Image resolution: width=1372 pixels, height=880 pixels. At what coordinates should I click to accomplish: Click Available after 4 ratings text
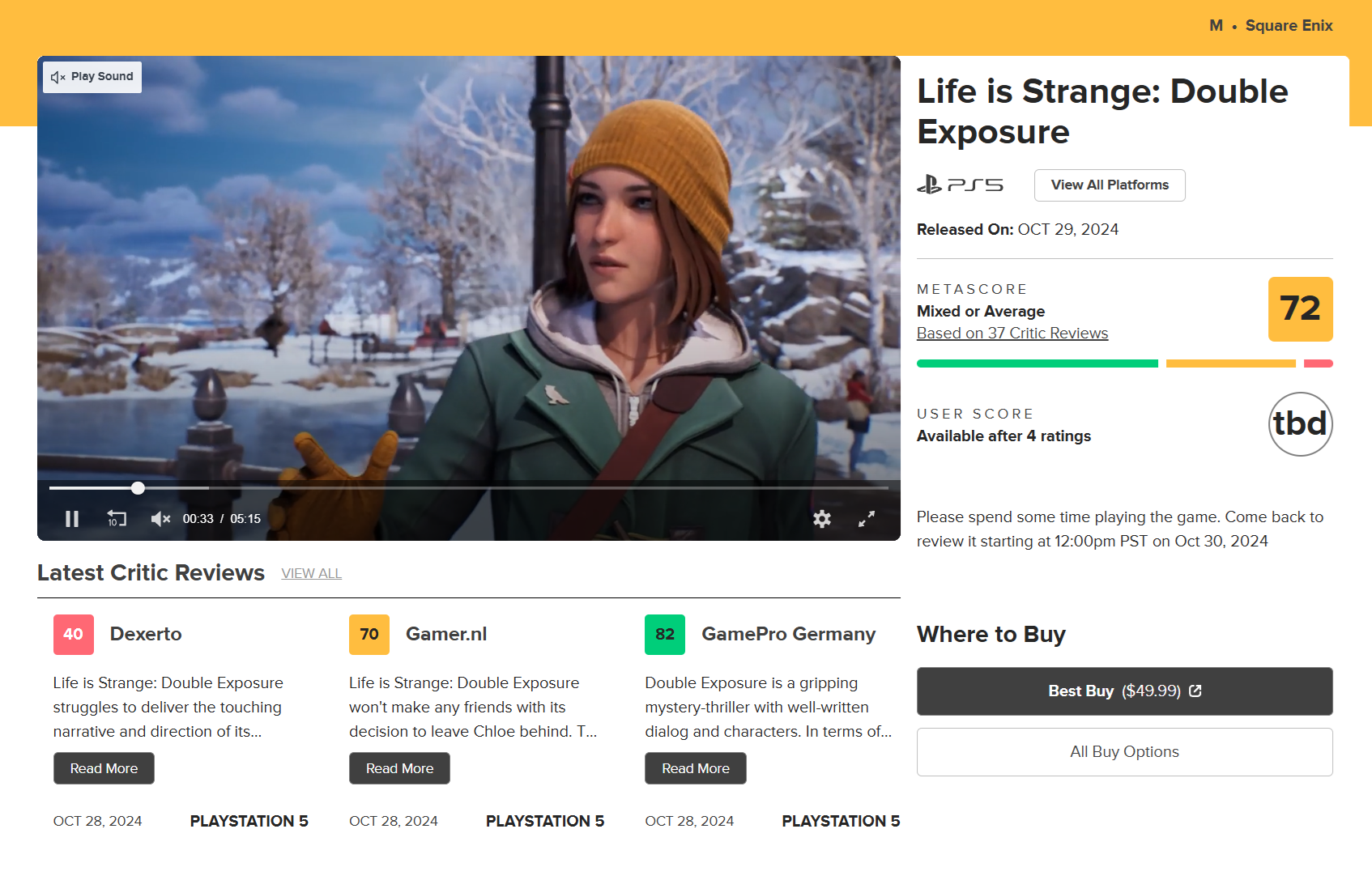[x=1003, y=436]
